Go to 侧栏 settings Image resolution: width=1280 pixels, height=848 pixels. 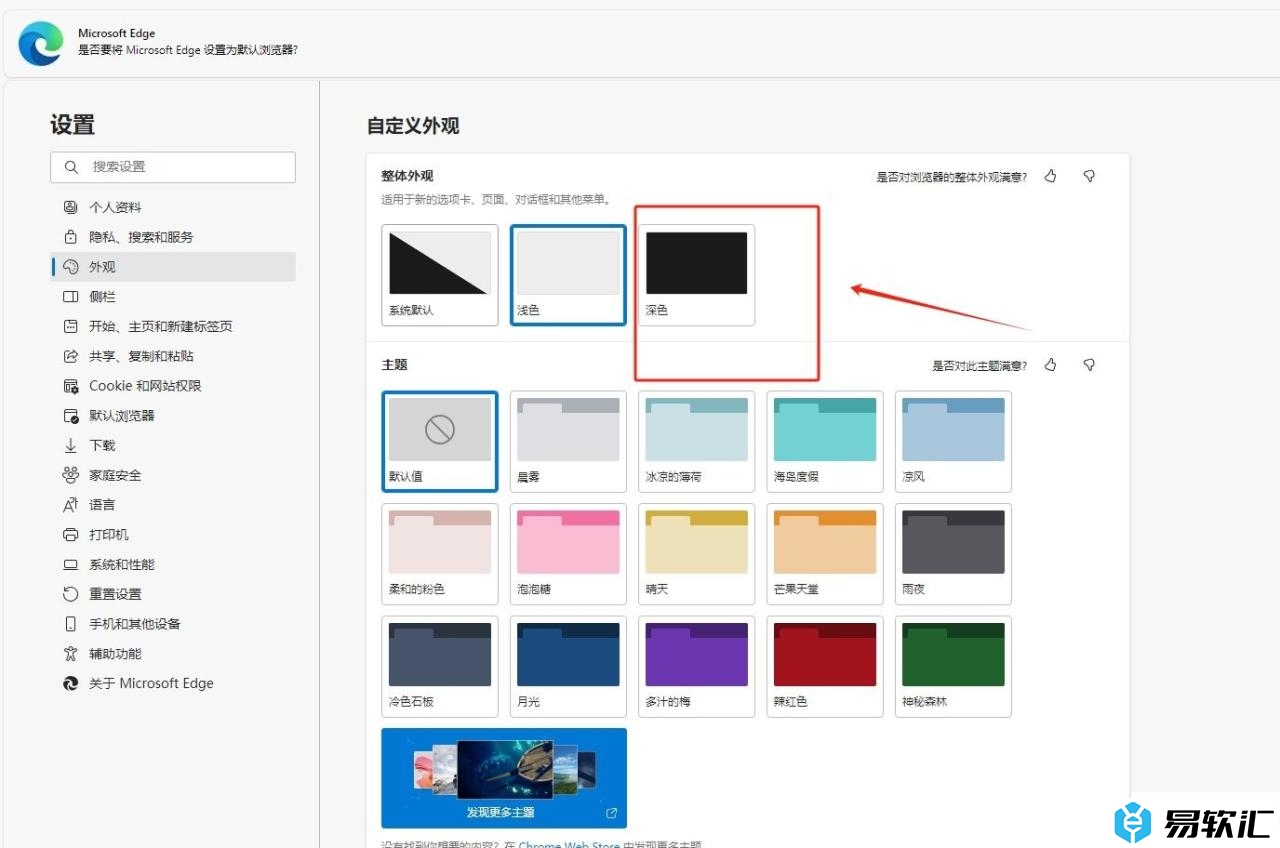pyautogui.click(x=172, y=297)
